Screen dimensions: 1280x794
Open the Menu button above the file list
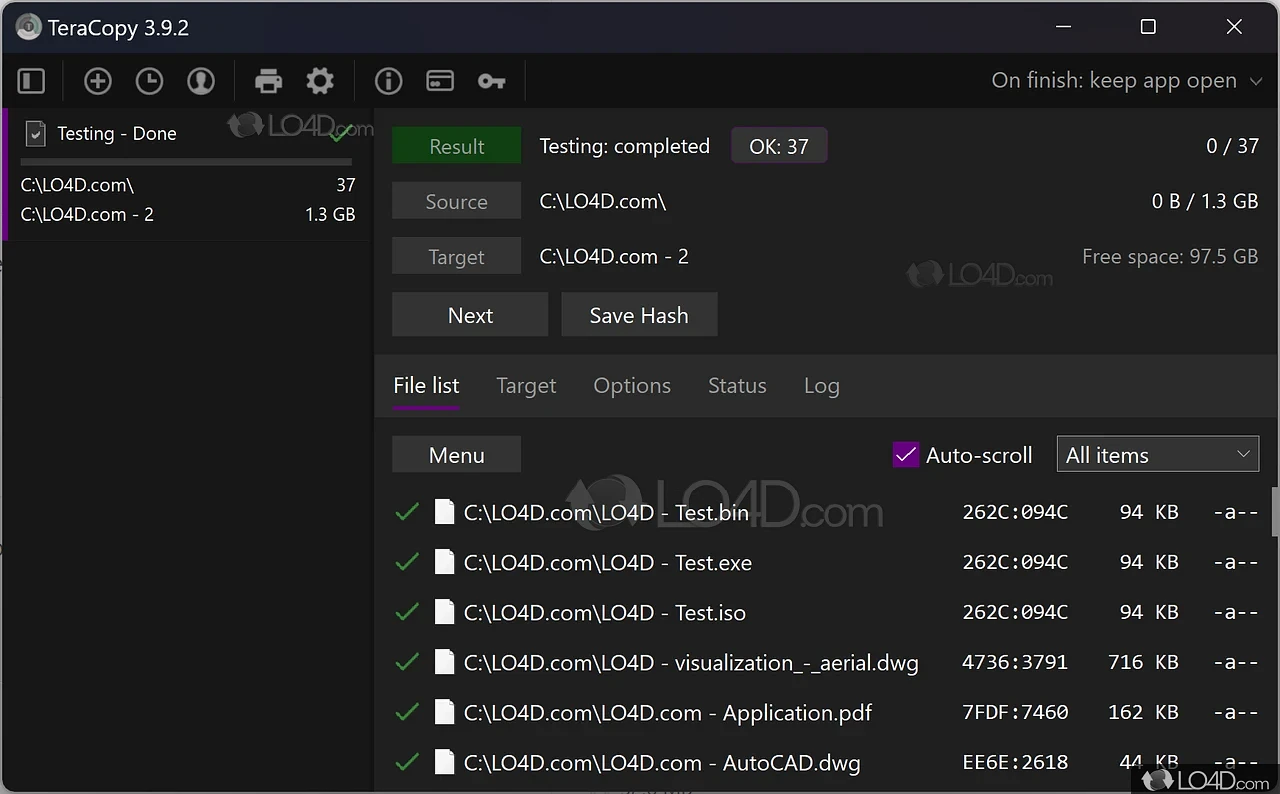pos(456,454)
